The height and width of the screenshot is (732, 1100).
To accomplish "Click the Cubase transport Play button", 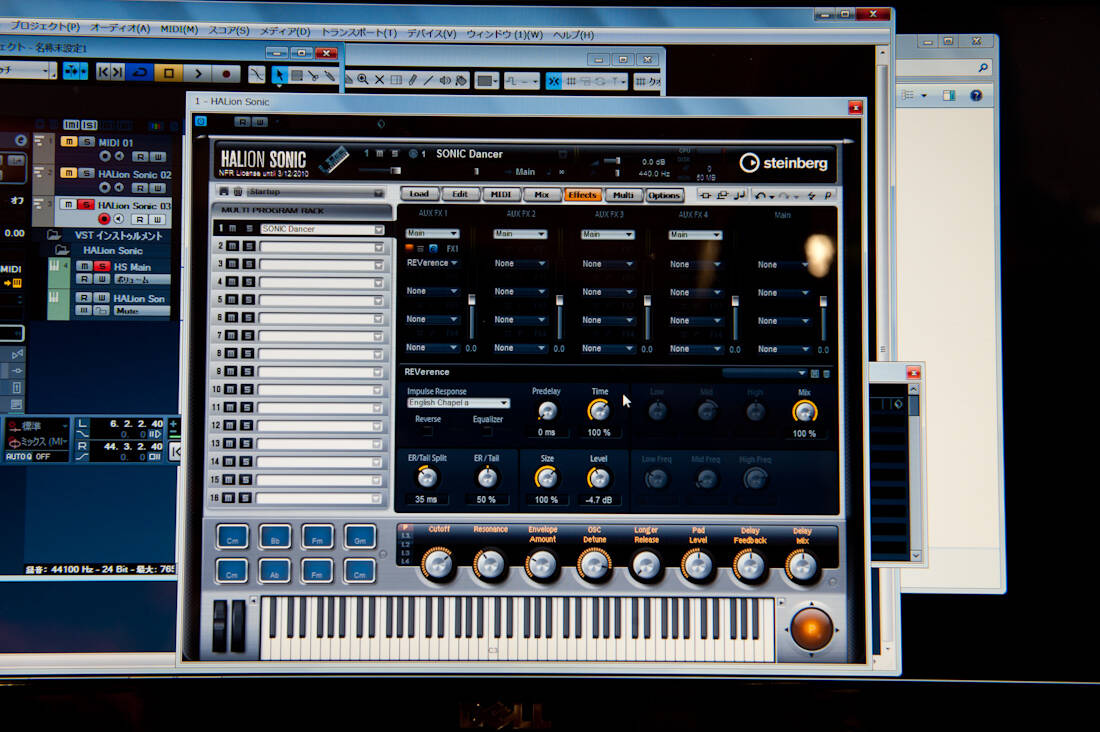I will (x=199, y=73).
